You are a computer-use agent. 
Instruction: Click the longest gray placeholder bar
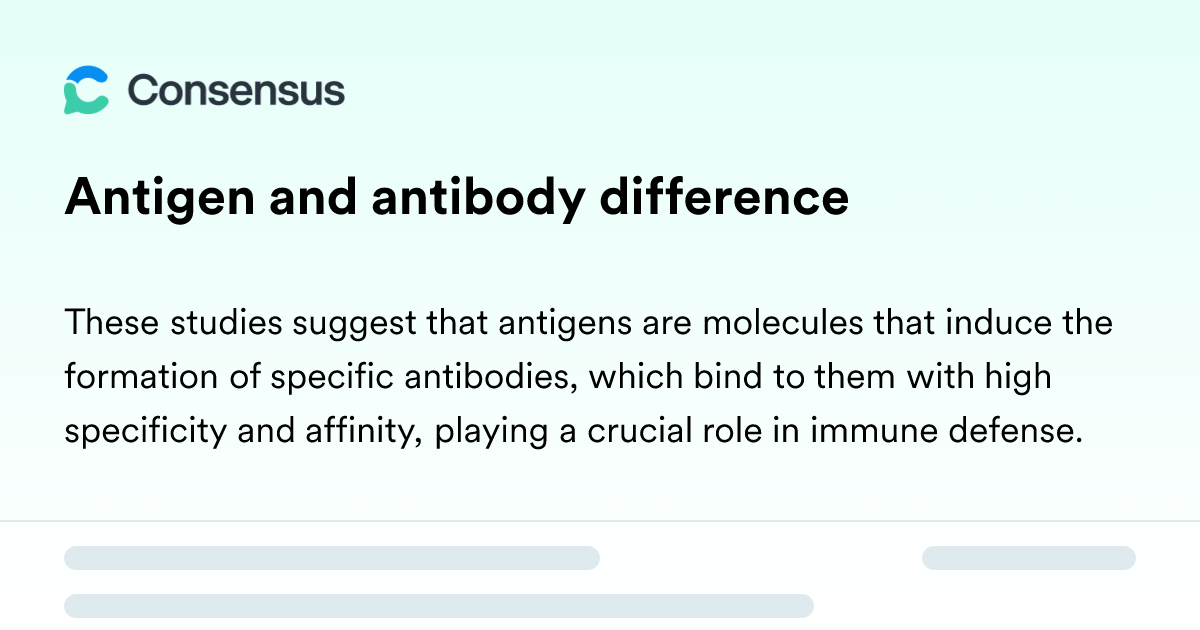(x=439, y=605)
